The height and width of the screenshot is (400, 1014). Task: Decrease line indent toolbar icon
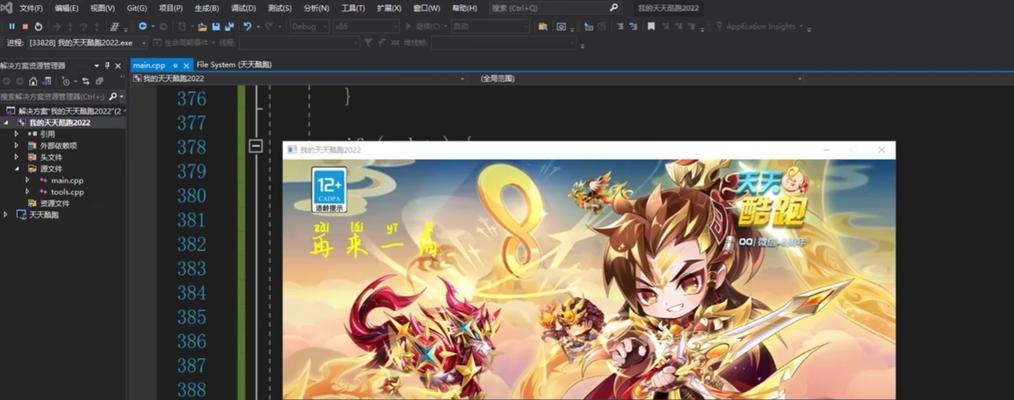pos(620,26)
